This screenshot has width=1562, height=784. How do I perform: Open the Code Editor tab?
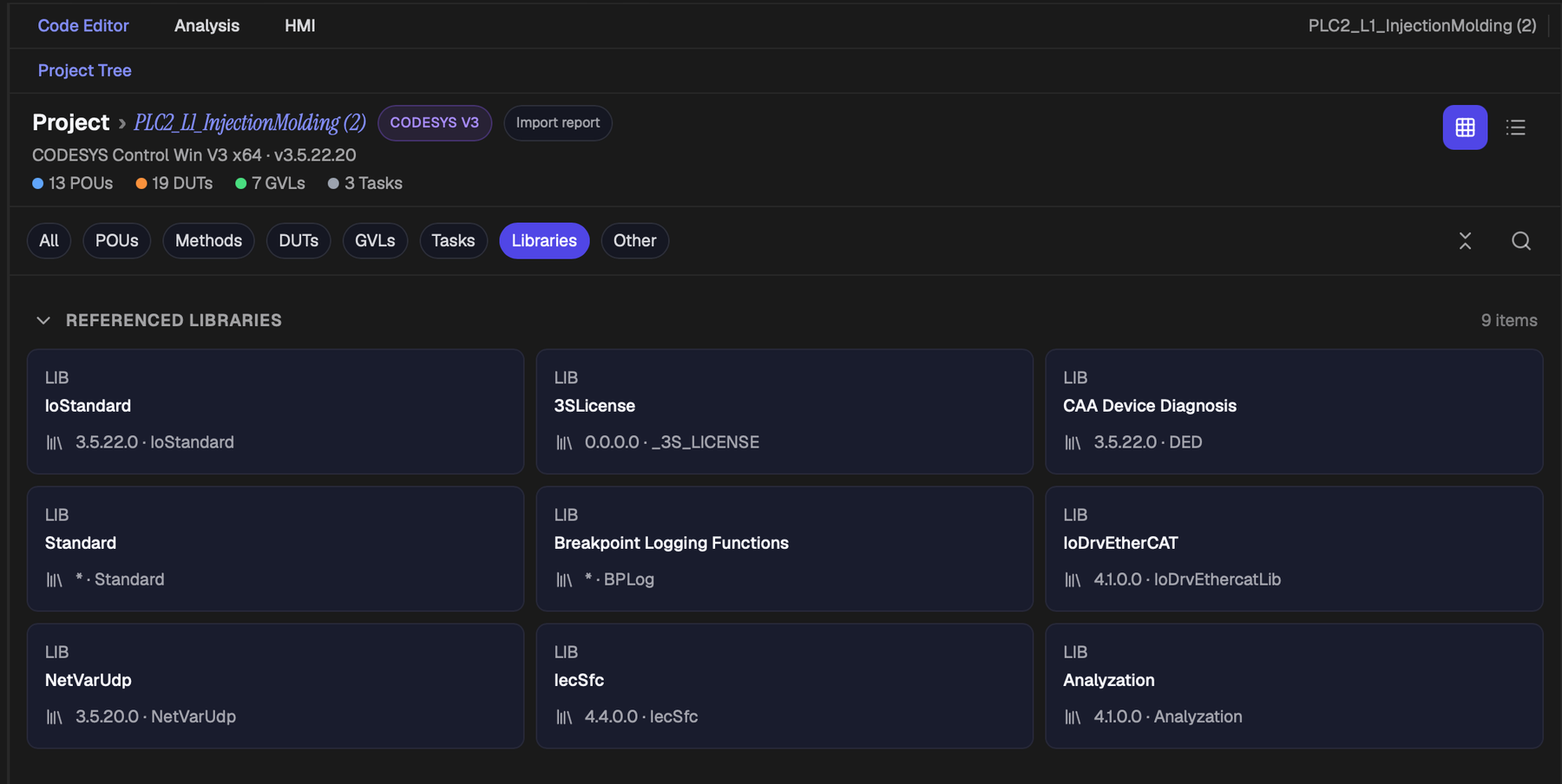click(x=83, y=25)
